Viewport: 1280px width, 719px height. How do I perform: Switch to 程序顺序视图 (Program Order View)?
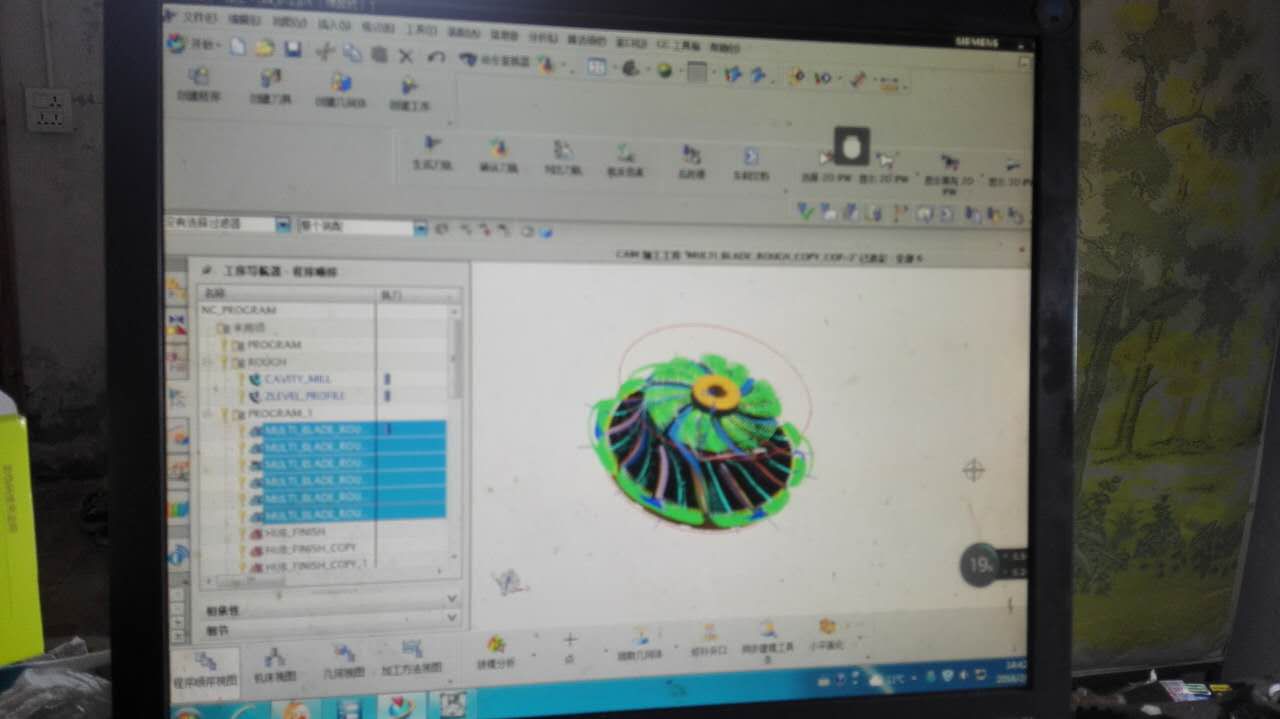click(x=206, y=674)
